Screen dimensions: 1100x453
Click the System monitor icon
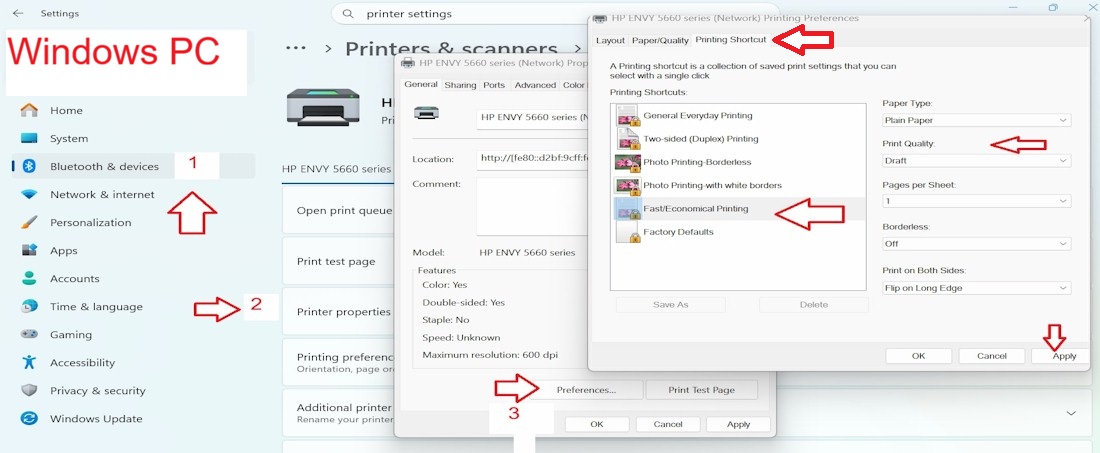[x=29, y=138]
